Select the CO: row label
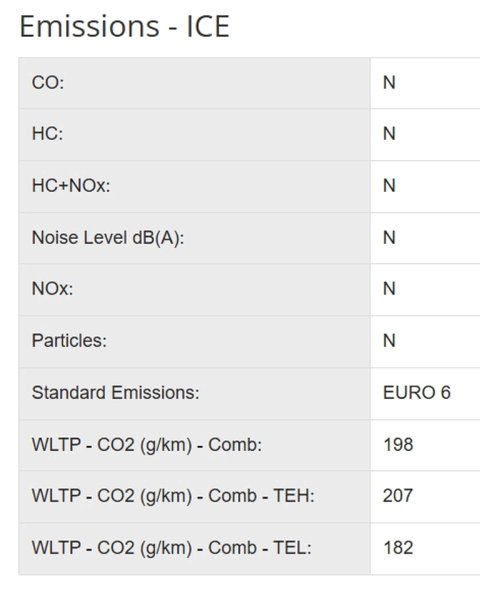The width and height of the screenshot is (480, 608). (x=48, y=83)
